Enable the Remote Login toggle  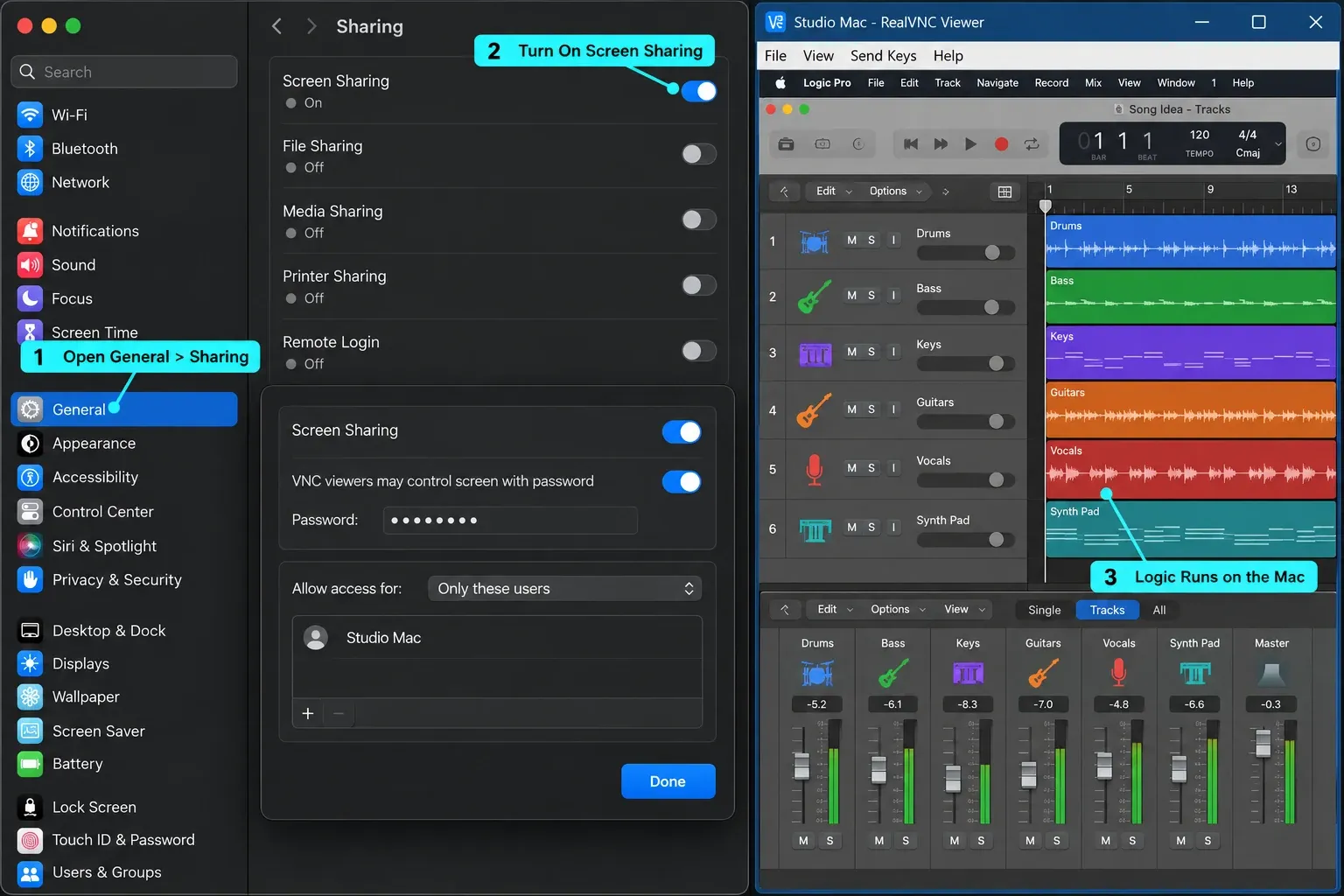coord(698,351)
